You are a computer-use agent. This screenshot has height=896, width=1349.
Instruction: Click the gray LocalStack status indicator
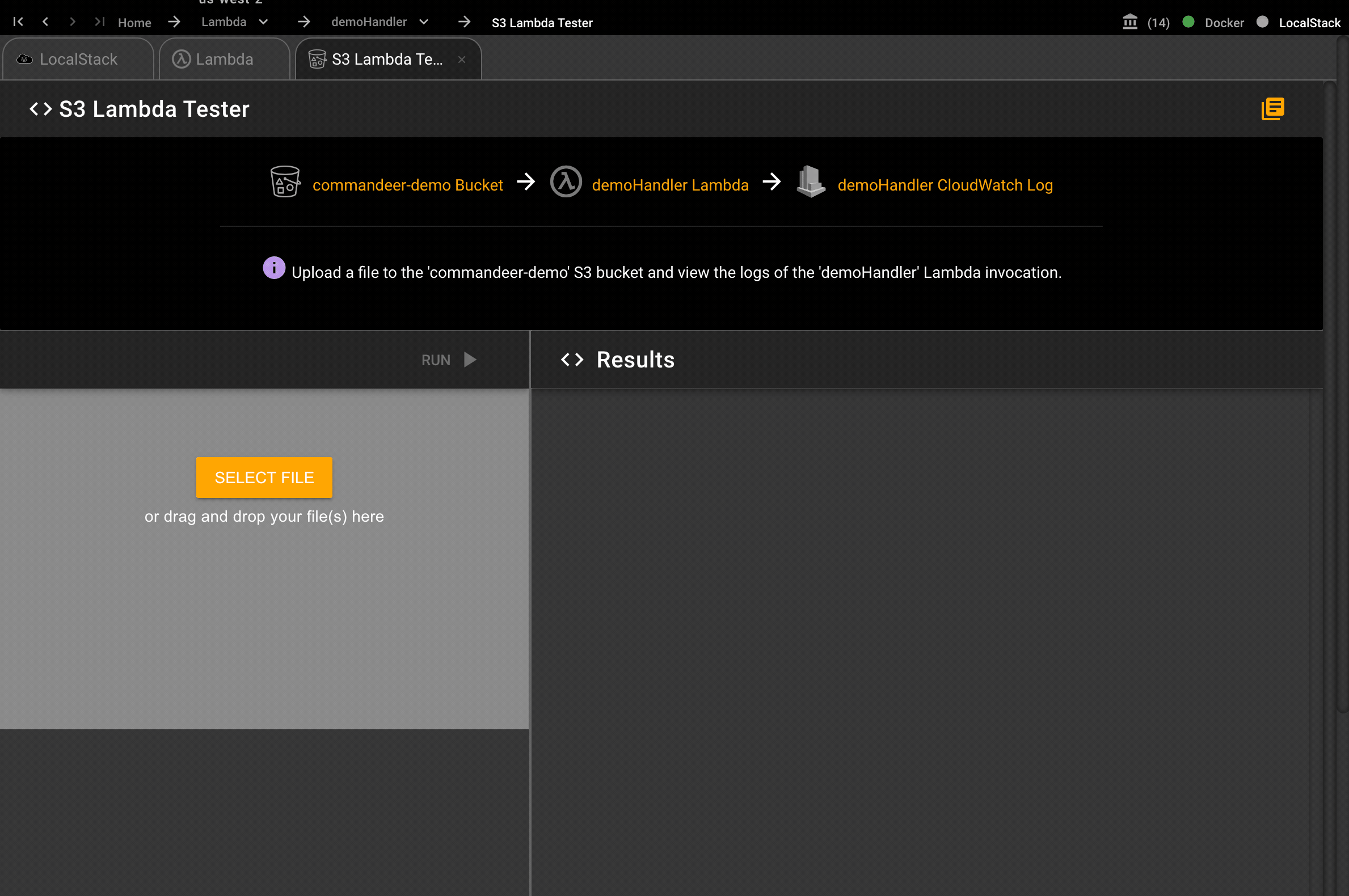click(x=1262, y=22)
